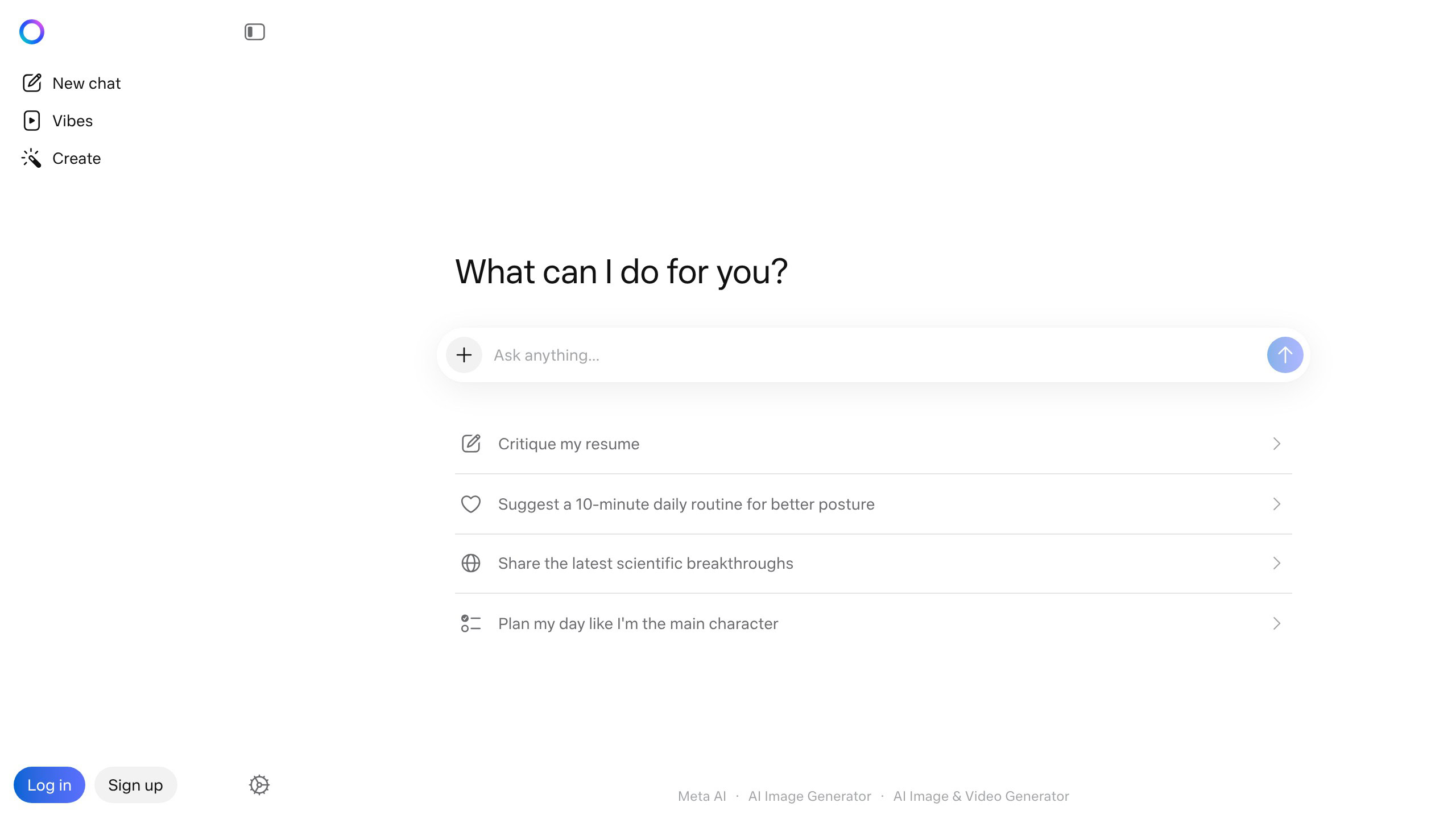This screenshot has height=819, width=1456.
Task: Expand the Critique my resume suggestion
Action: (1277, 444)
